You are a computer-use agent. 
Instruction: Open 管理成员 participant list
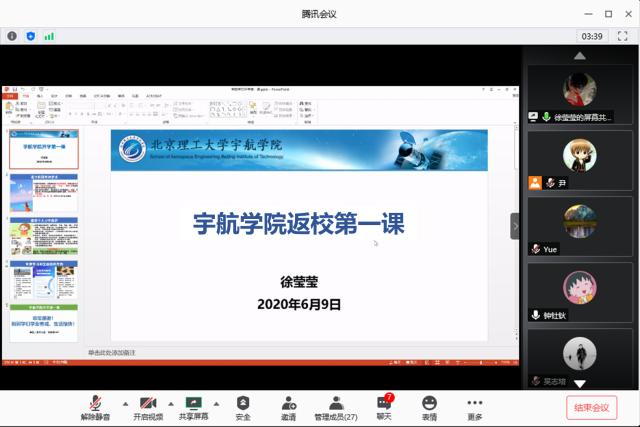[x=336, y=406]
